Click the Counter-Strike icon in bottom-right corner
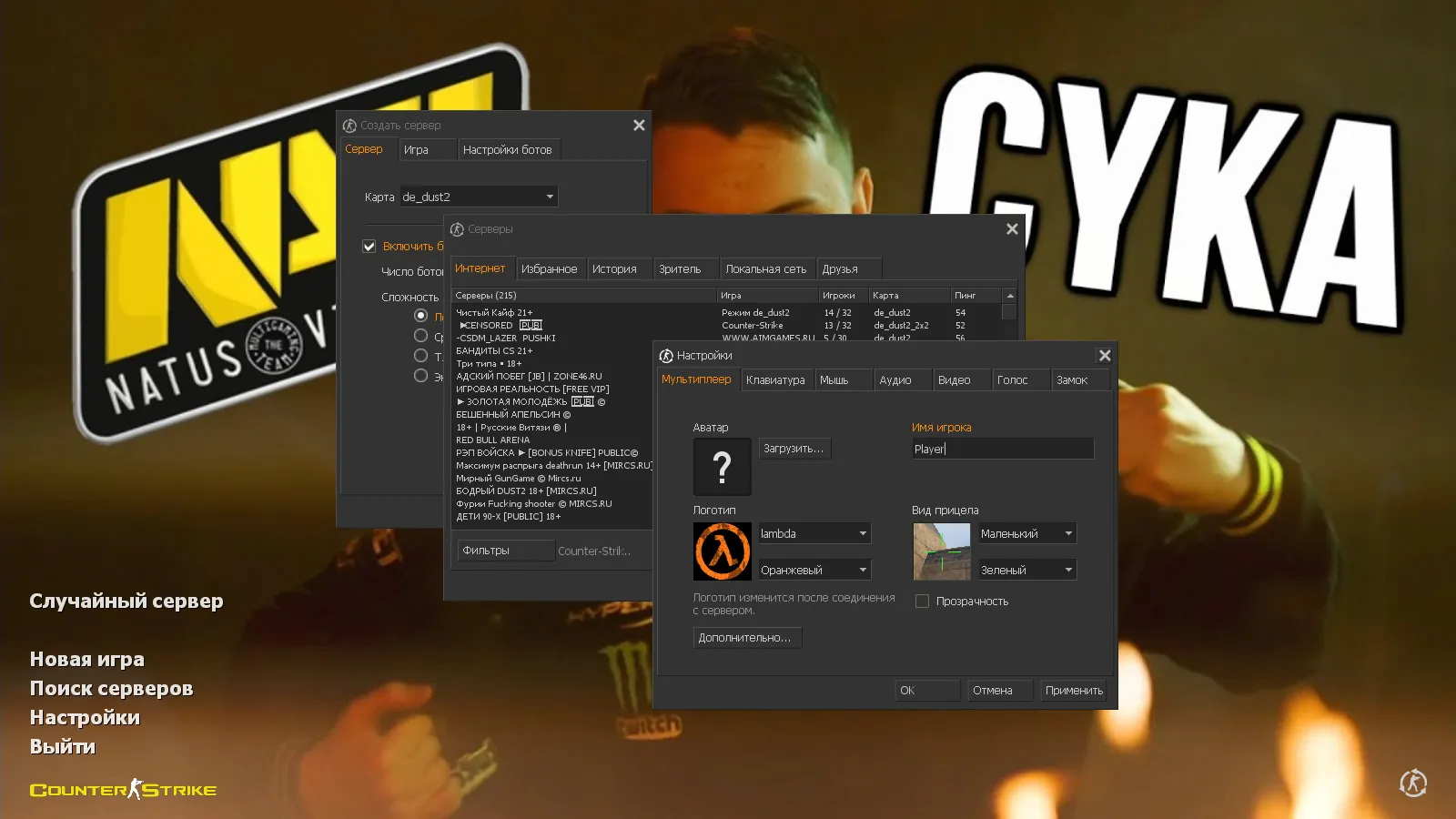 [x=1412, y=783]
